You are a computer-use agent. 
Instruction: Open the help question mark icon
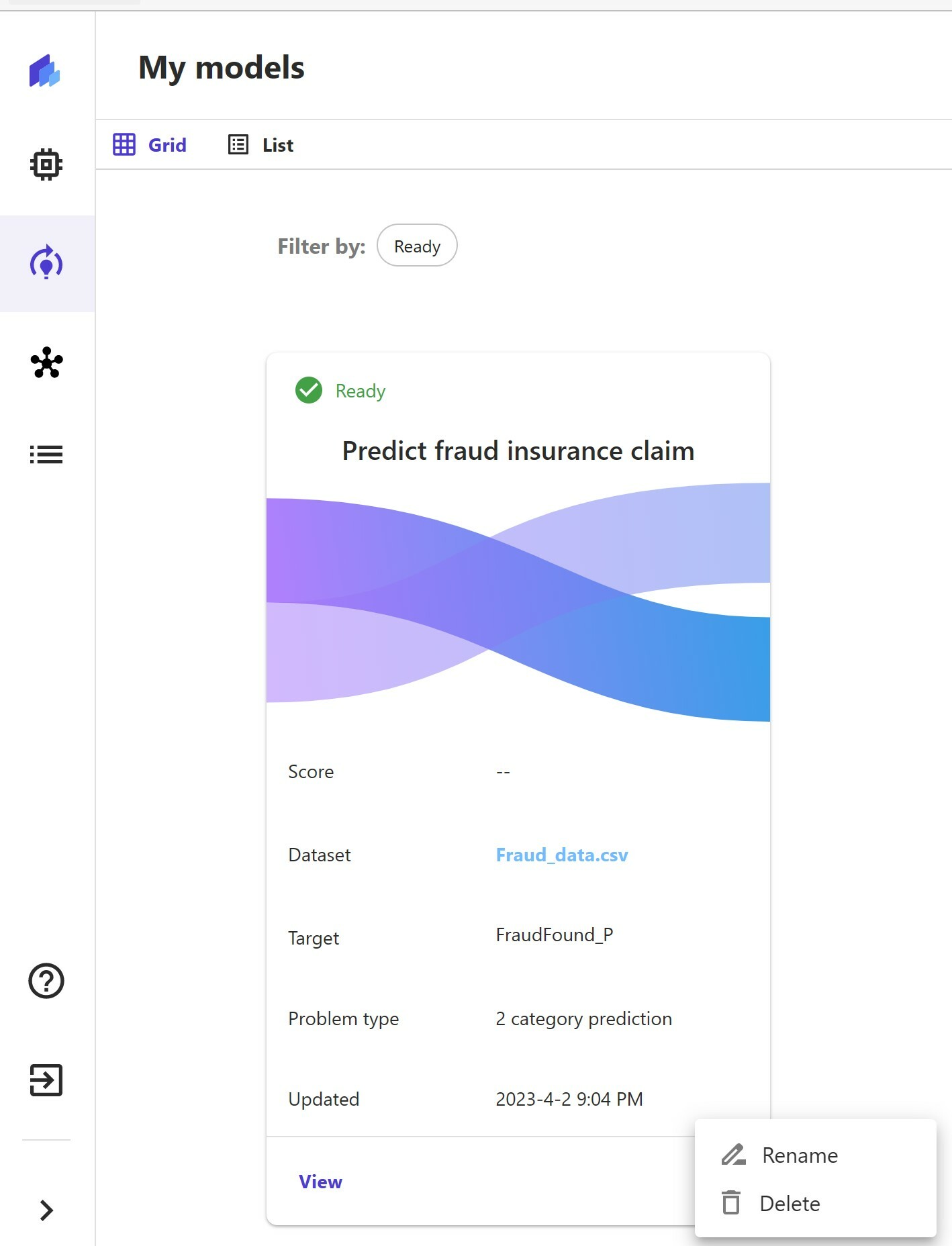tap(46, 981)
